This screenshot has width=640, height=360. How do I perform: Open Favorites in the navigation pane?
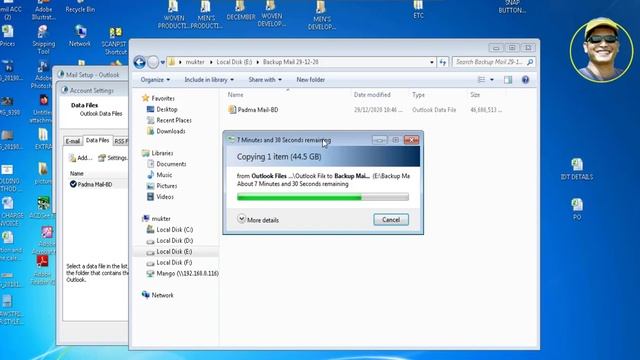[163, 98]
